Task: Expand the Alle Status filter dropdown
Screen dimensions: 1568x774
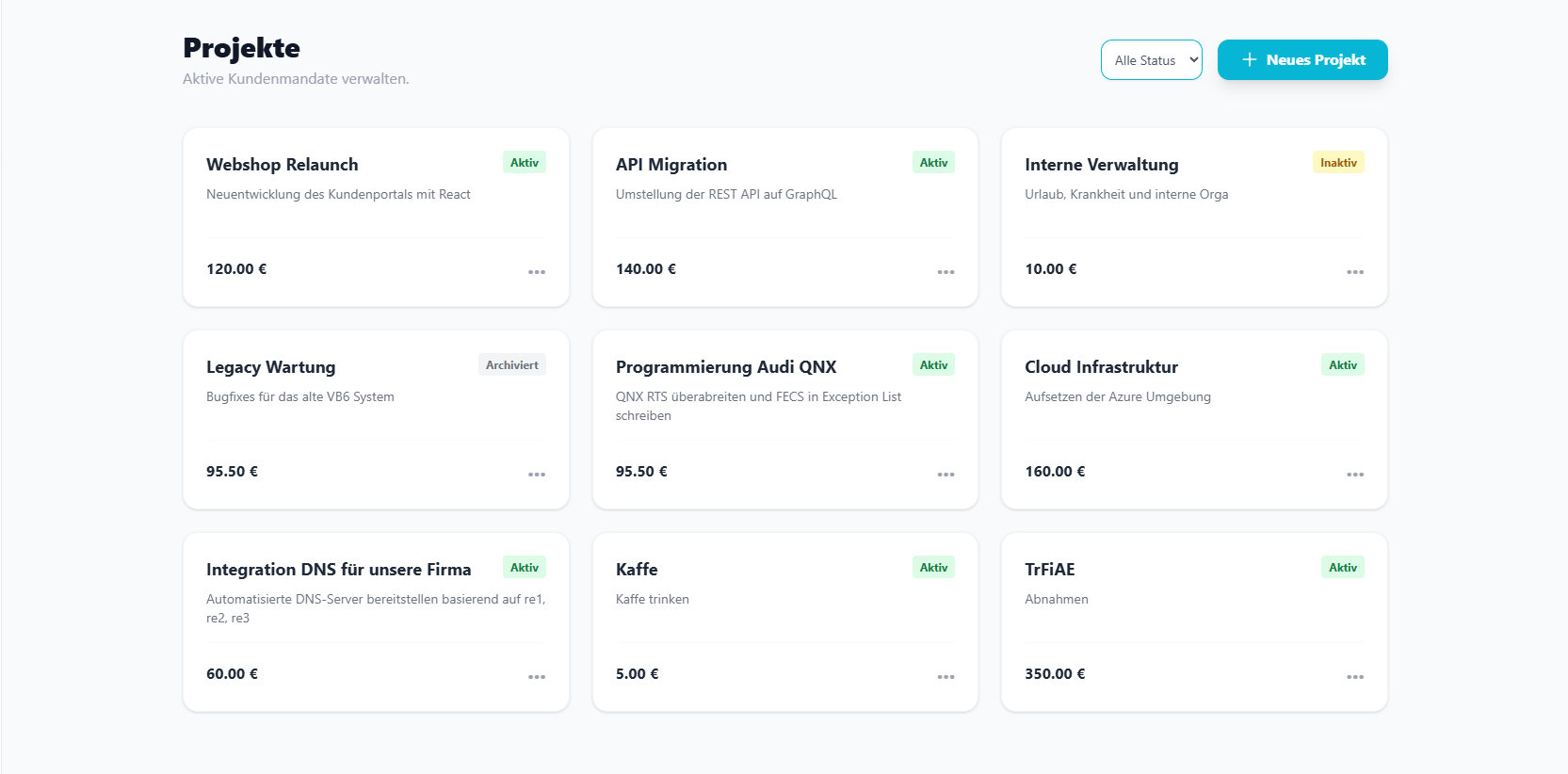Action: [1151, 60]
